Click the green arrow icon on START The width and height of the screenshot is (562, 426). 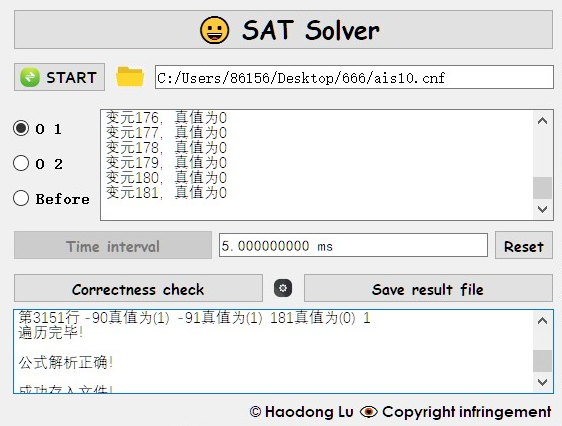tap(30, 77)
